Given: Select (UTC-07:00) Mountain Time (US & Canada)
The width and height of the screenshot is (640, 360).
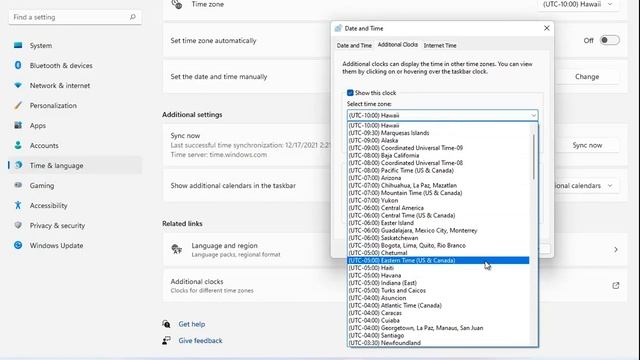Looking at the screenshot, I should tap(438, 193).
